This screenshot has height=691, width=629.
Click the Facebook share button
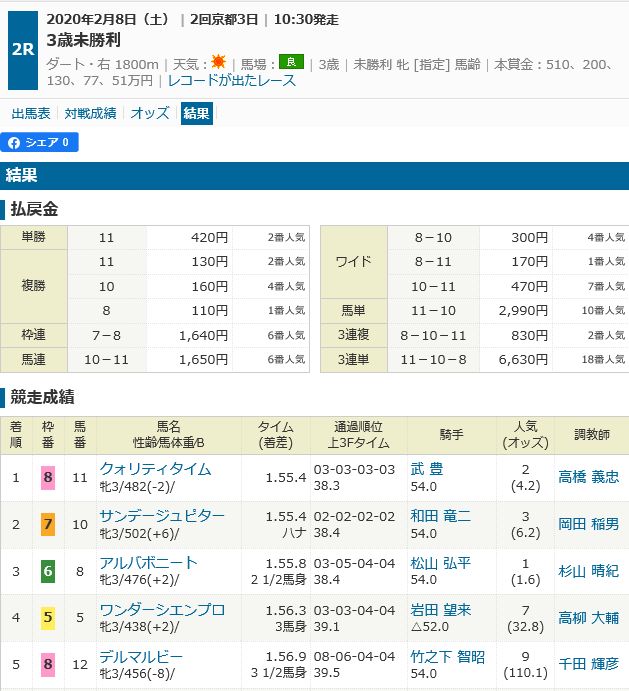coord(40,143)
